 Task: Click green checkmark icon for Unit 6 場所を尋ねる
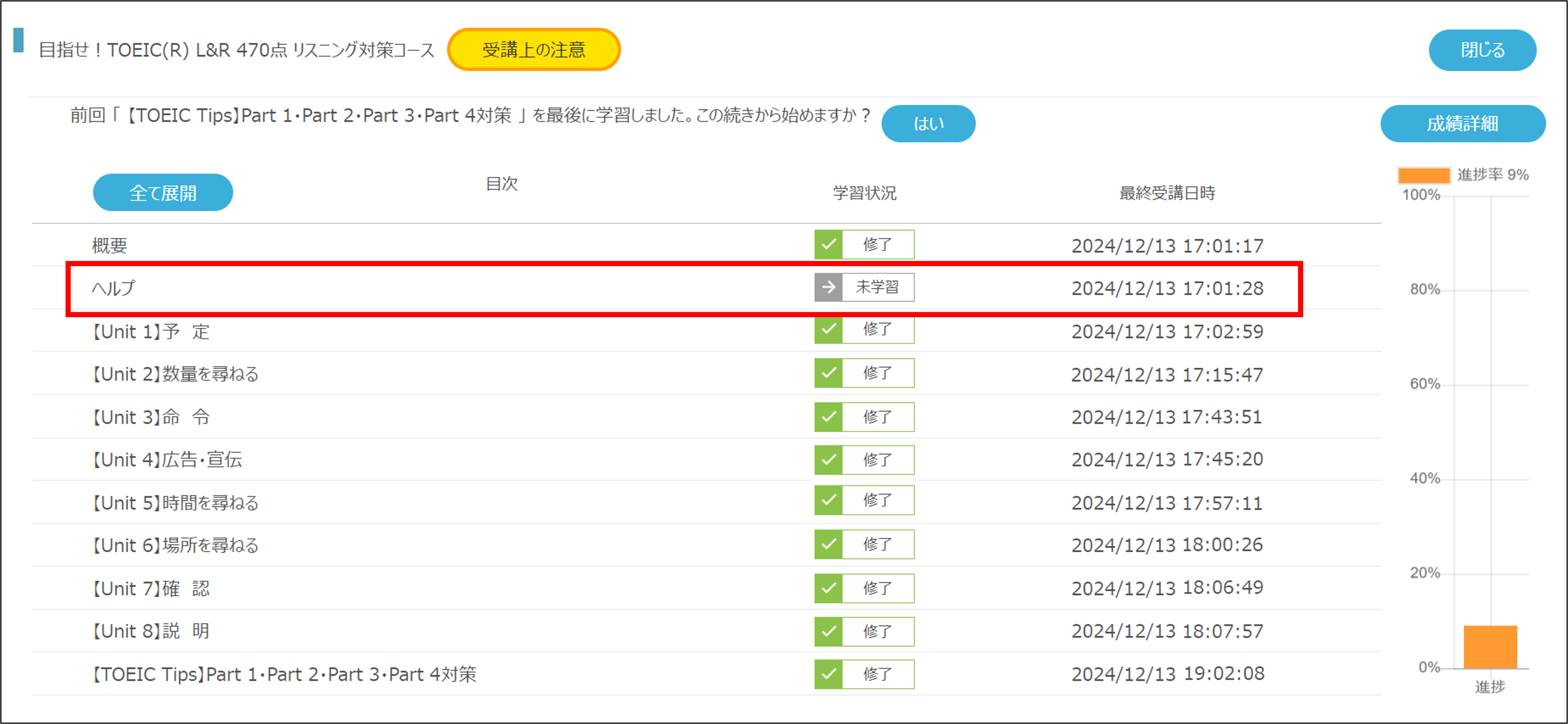(x=828, y=544)
